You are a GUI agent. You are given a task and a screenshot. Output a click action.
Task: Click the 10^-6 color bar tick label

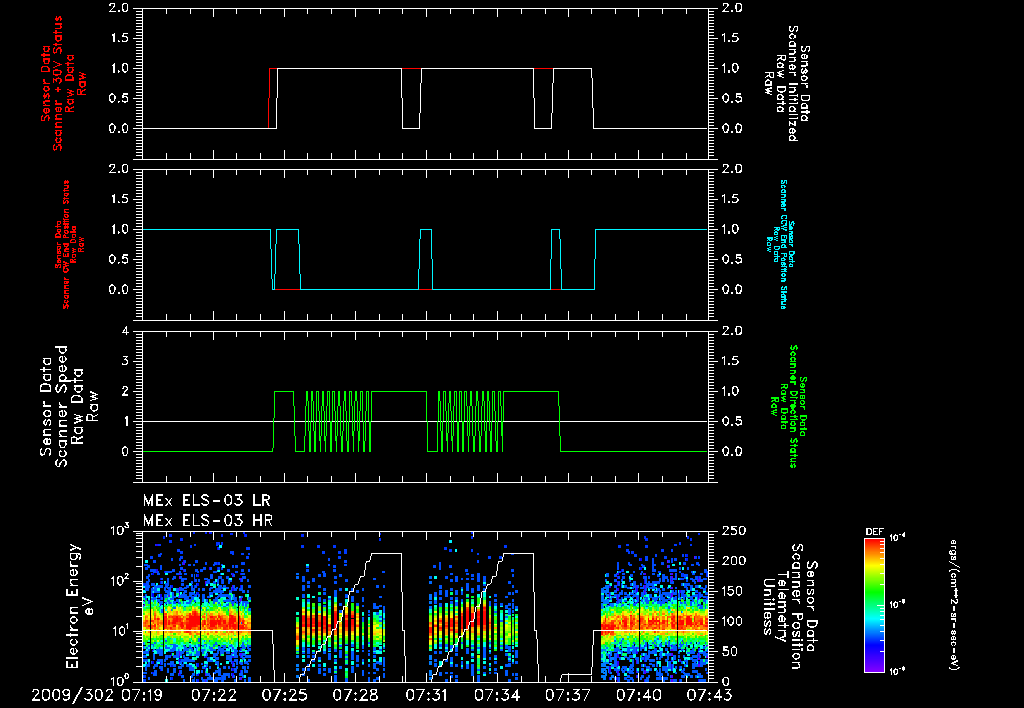(897, 671)
